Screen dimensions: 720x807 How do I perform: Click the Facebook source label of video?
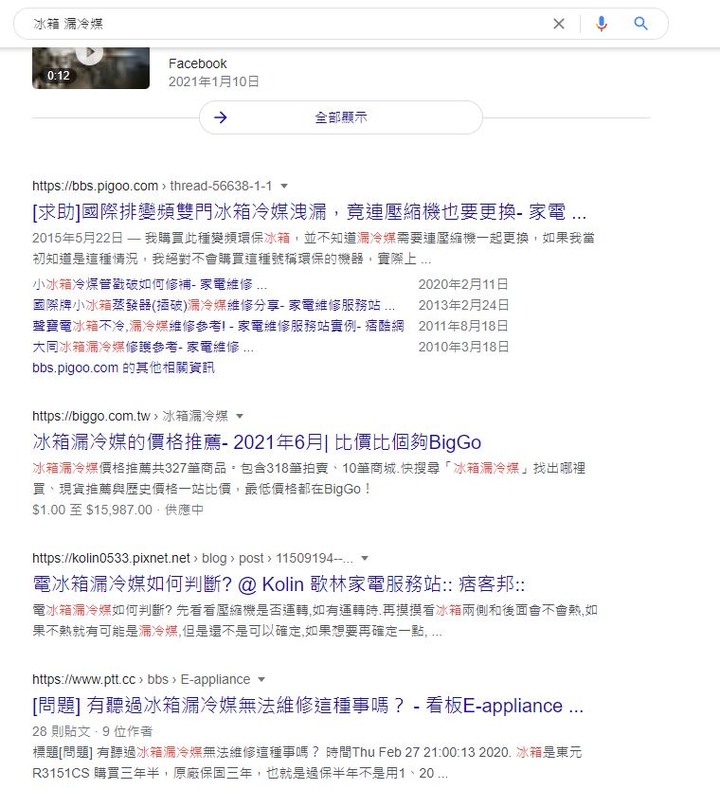click(198, 64)
